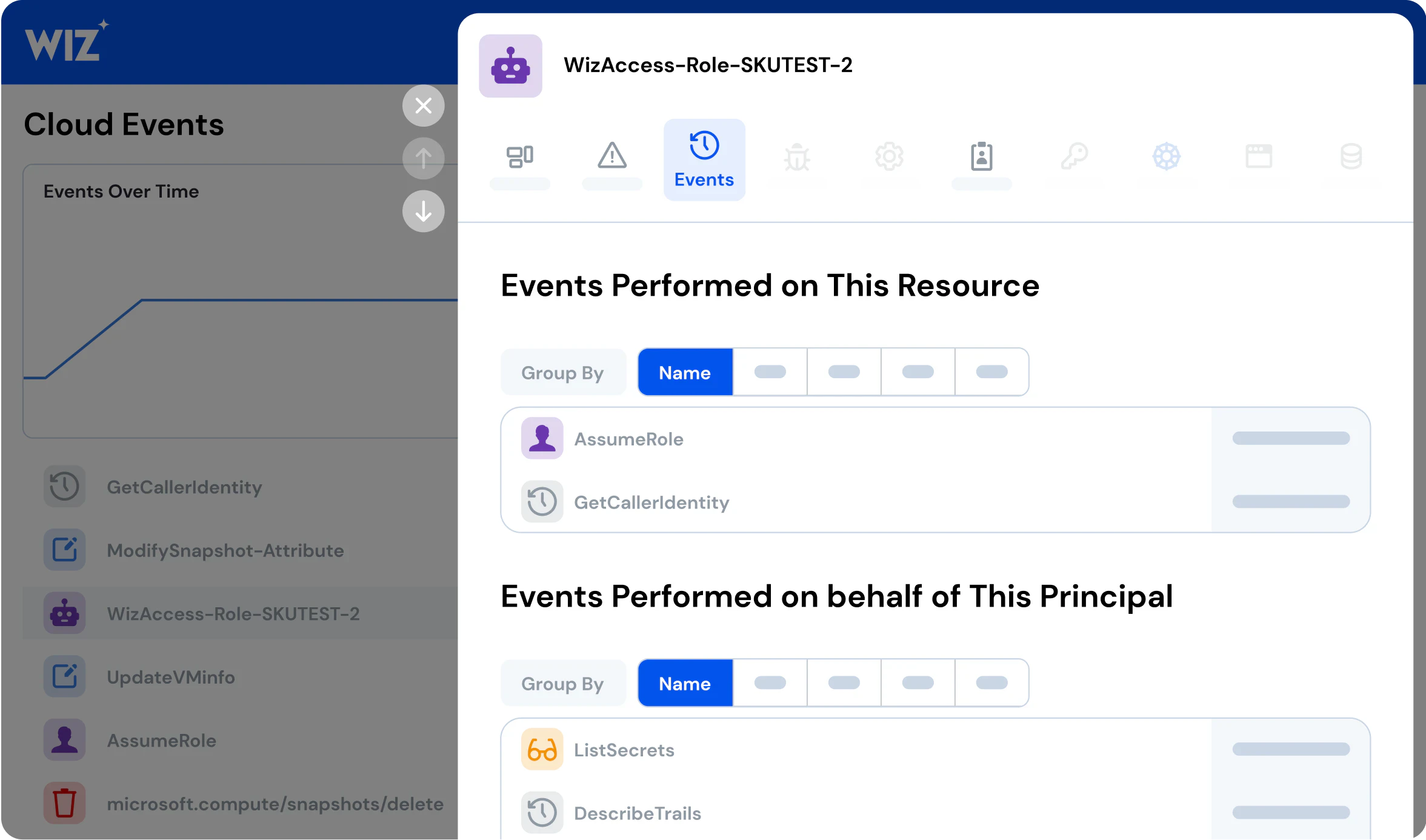Screen dimensions: 1426x840
Task: Select WizAccess-Role-SKUTEST-2 in Cloud Events list
Action: point(241,613)
